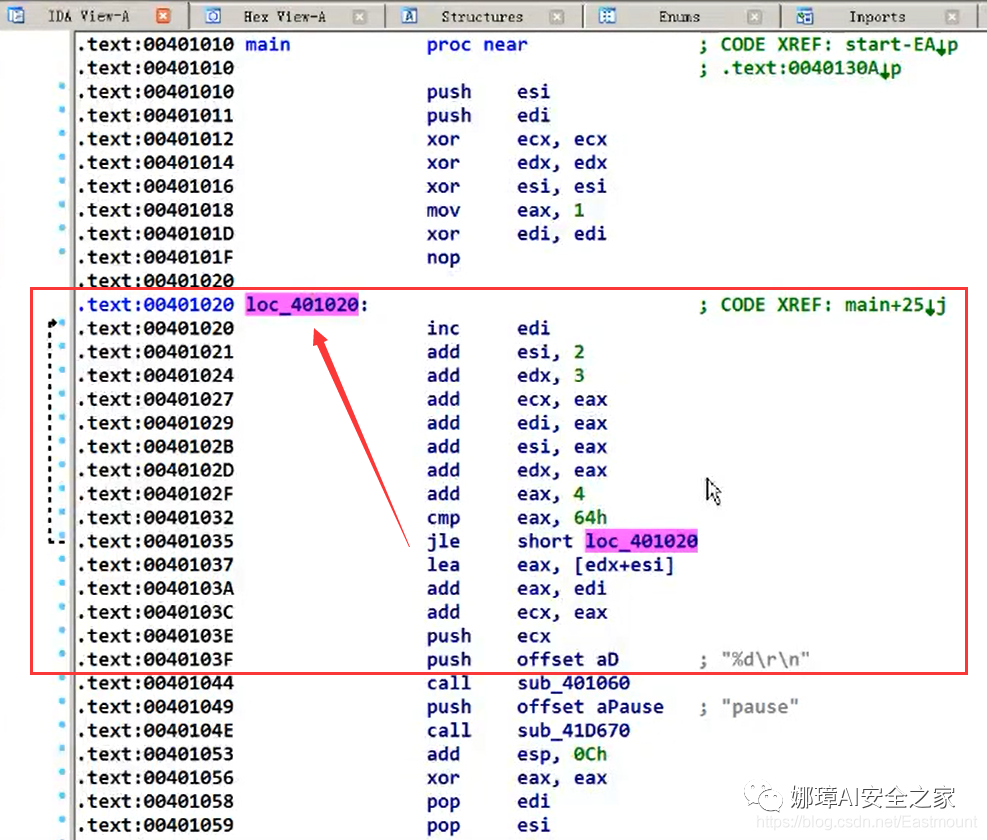Click the main function name
The height and width of the screenshot is (840, 987).
tap(268, 45)
